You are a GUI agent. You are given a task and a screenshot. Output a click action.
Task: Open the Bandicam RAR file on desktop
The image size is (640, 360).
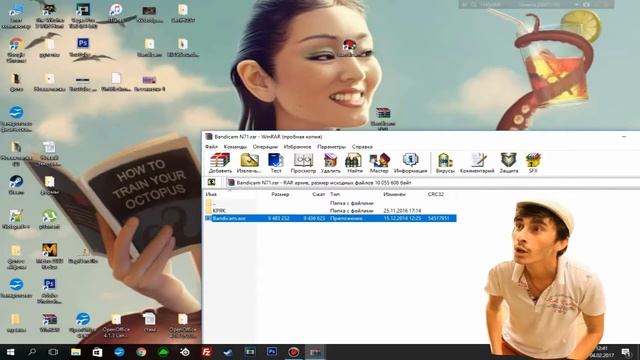pyautogui.click(x=383, y=118)
